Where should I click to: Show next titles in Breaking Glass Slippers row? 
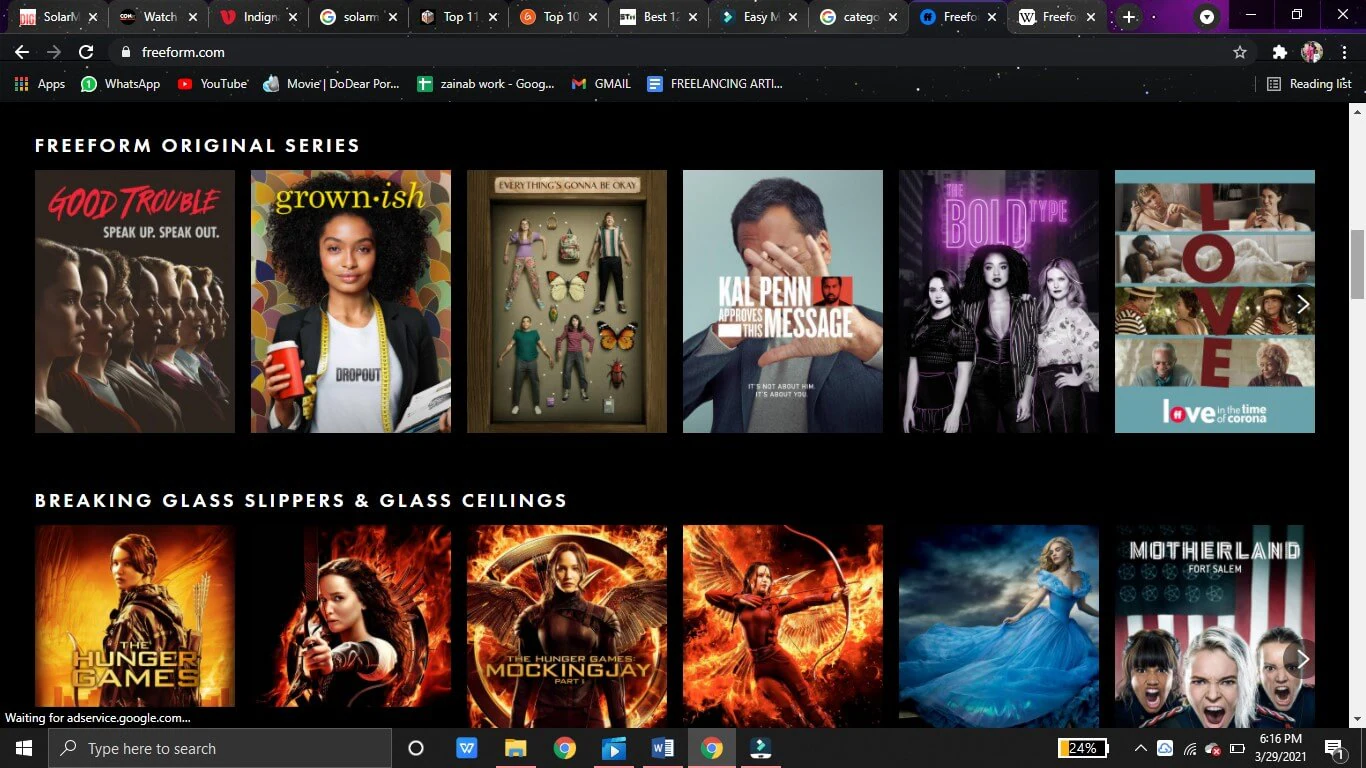pyautogui.click(x=1302, y=659)
